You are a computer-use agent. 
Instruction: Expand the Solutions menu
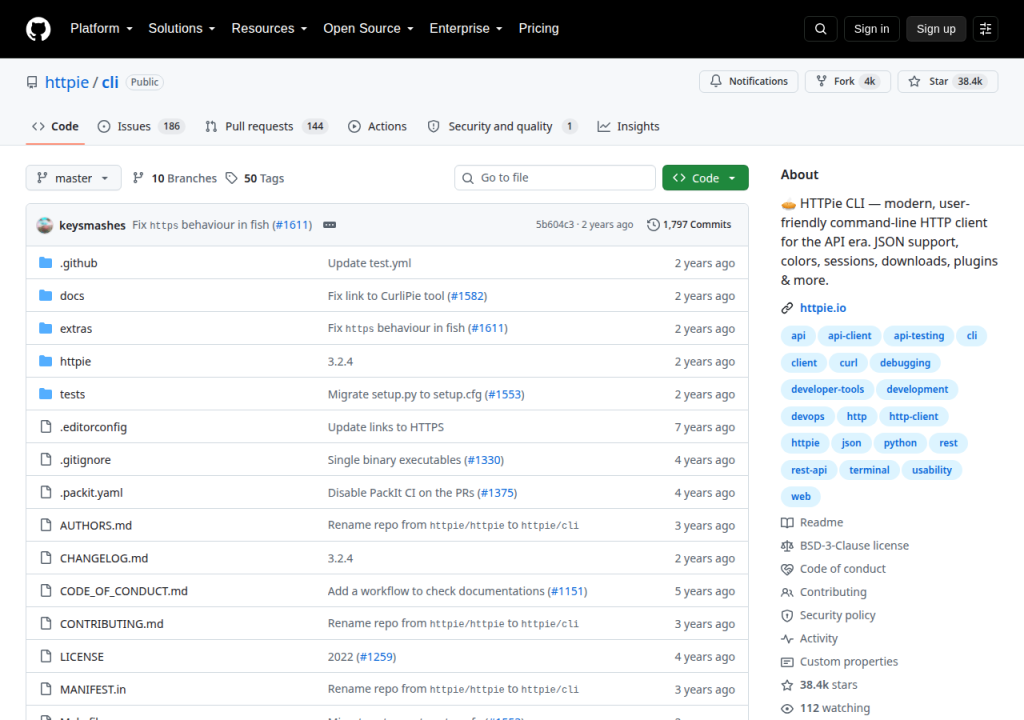[x=182, y=29]
